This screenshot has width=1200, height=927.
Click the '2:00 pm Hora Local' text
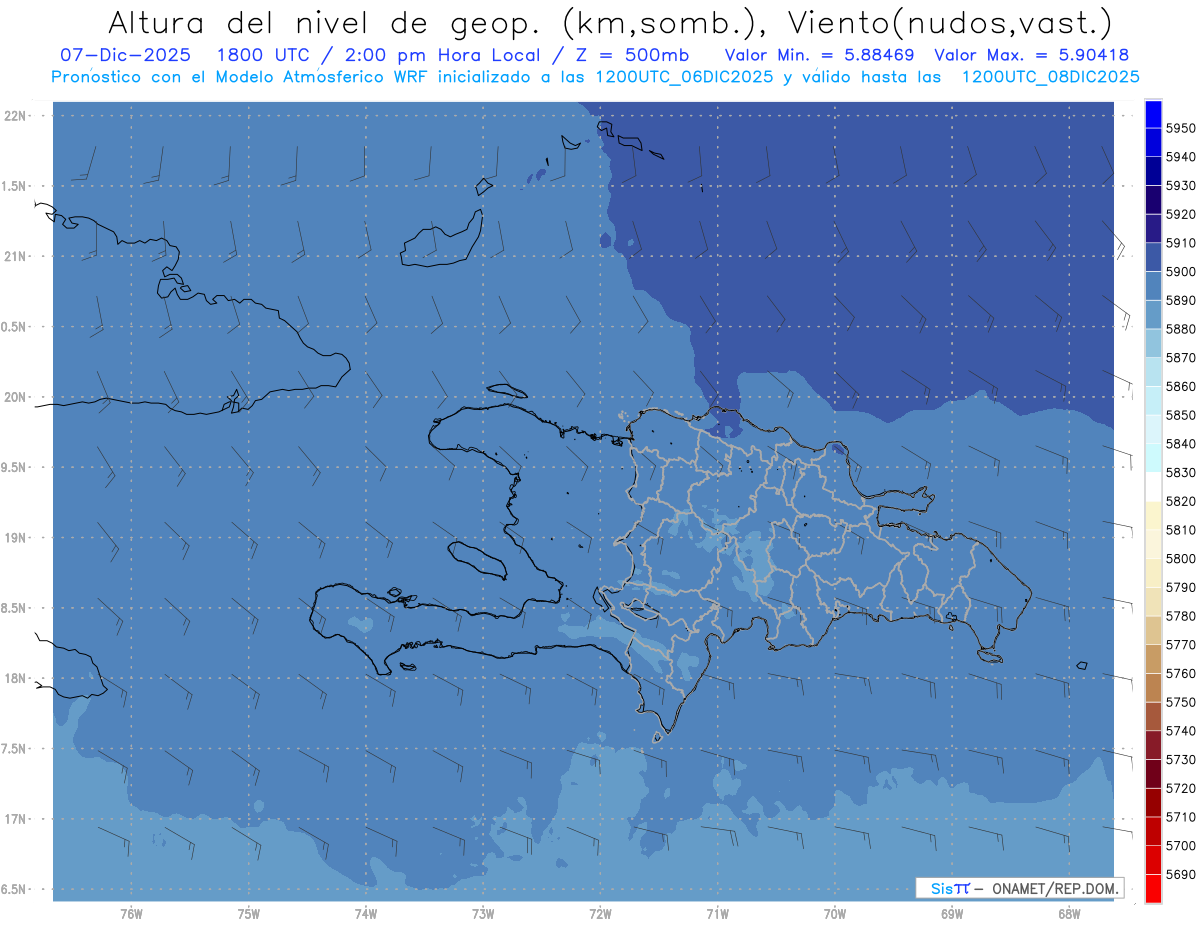click(x=440, y=55)
